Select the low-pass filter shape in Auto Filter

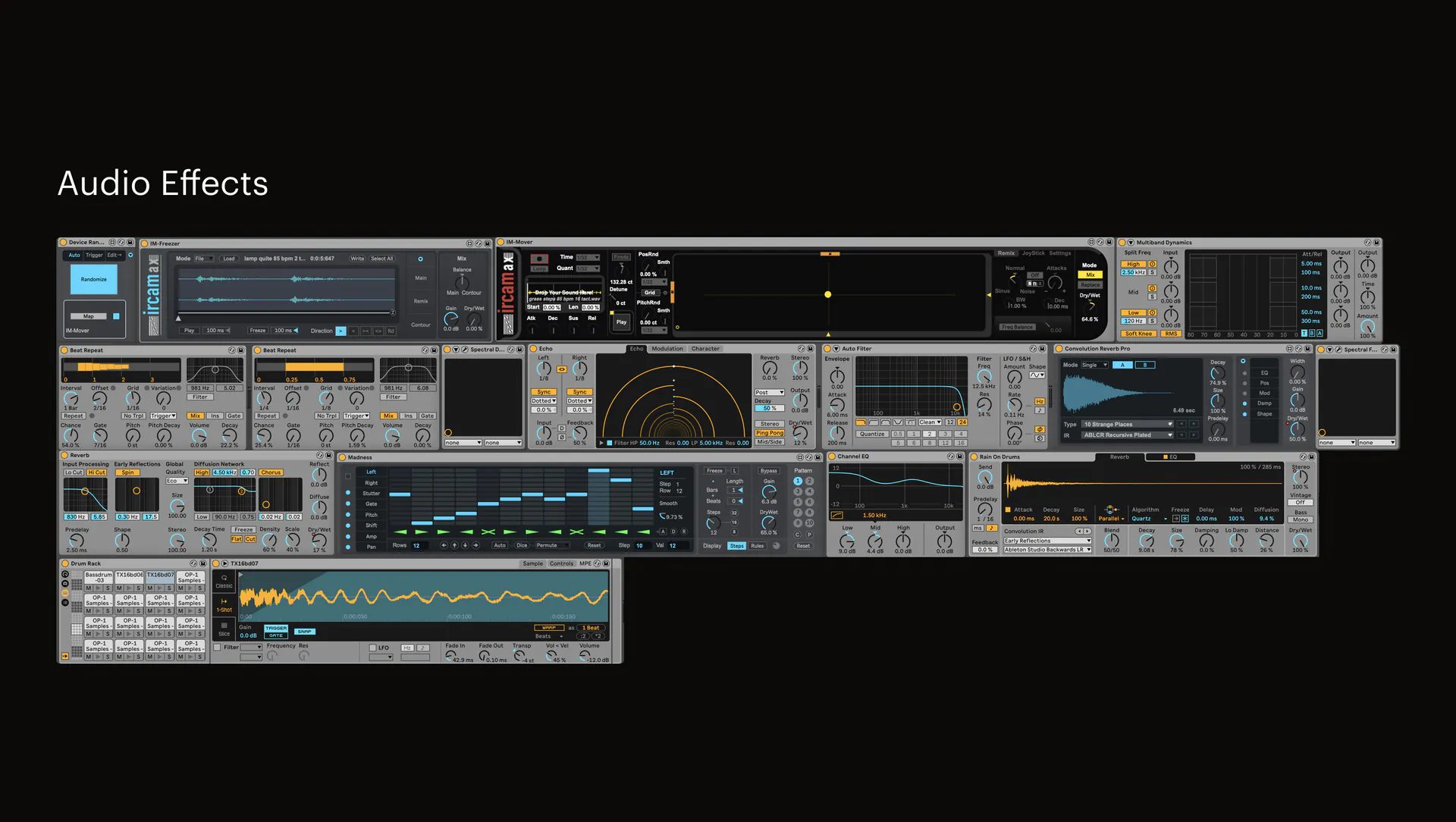[x=861, y=422]
